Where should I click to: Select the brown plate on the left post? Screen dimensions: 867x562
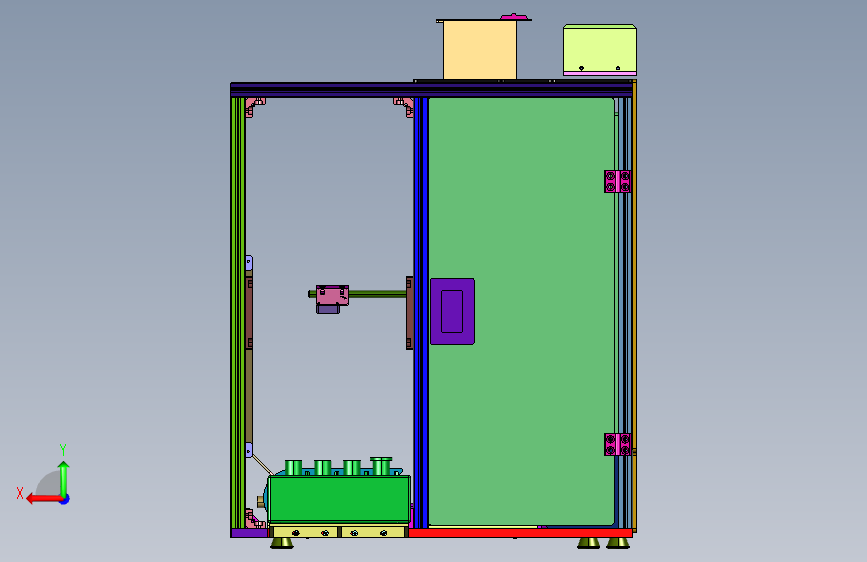tap(249, 313)
